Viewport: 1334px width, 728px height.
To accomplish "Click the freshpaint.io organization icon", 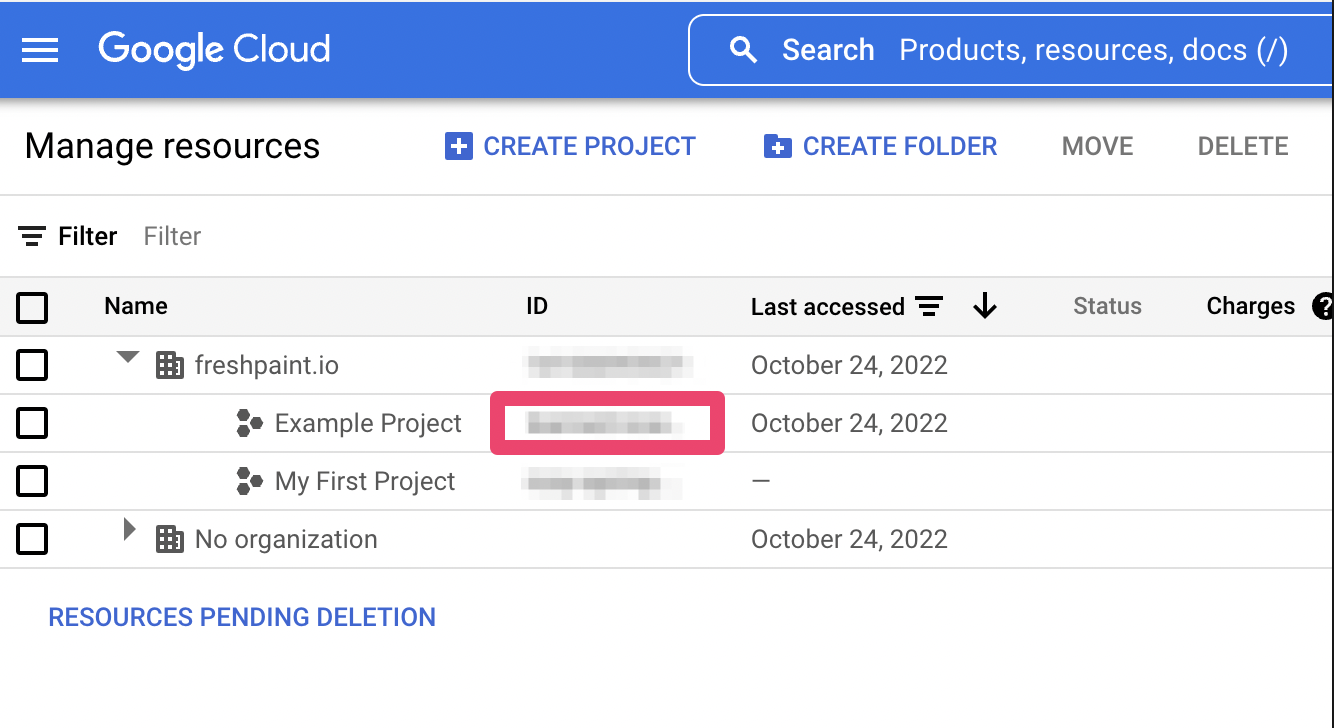I will [x=170, y=366].
